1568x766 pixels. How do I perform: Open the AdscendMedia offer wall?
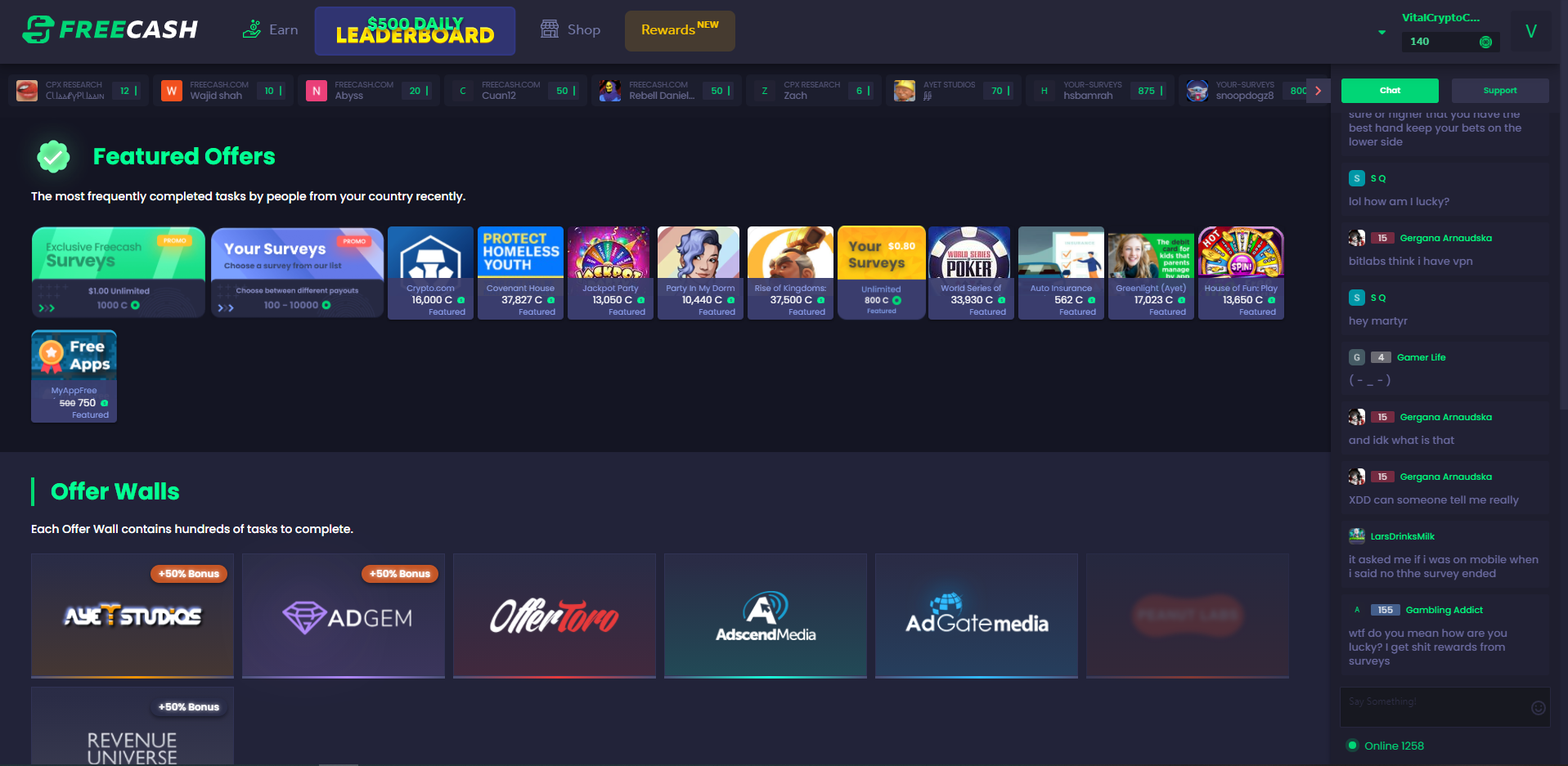[x=766, y=616]
